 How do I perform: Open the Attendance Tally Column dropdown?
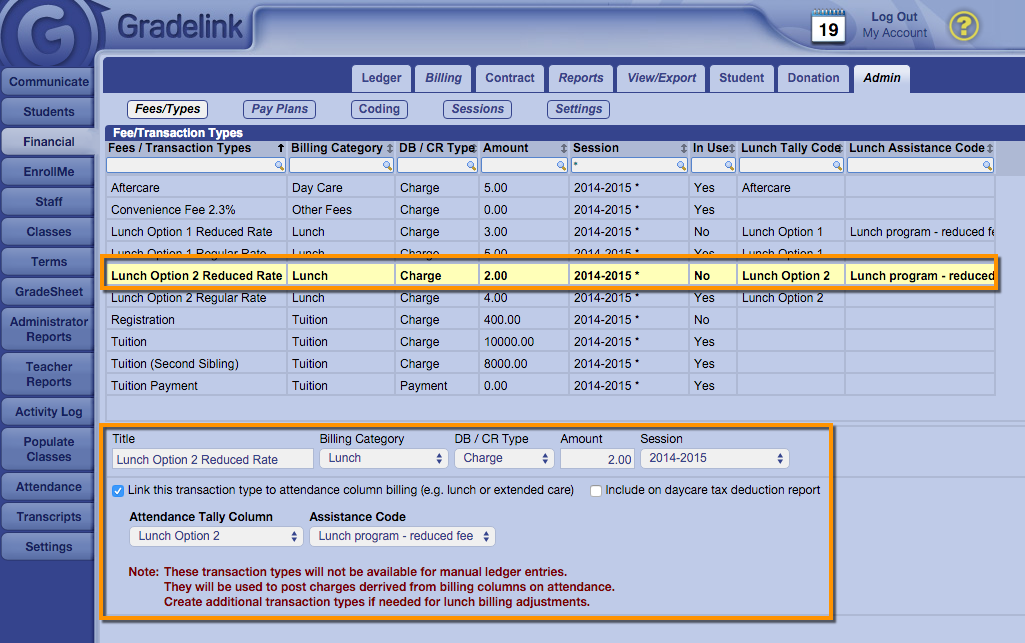coord(216,536)
